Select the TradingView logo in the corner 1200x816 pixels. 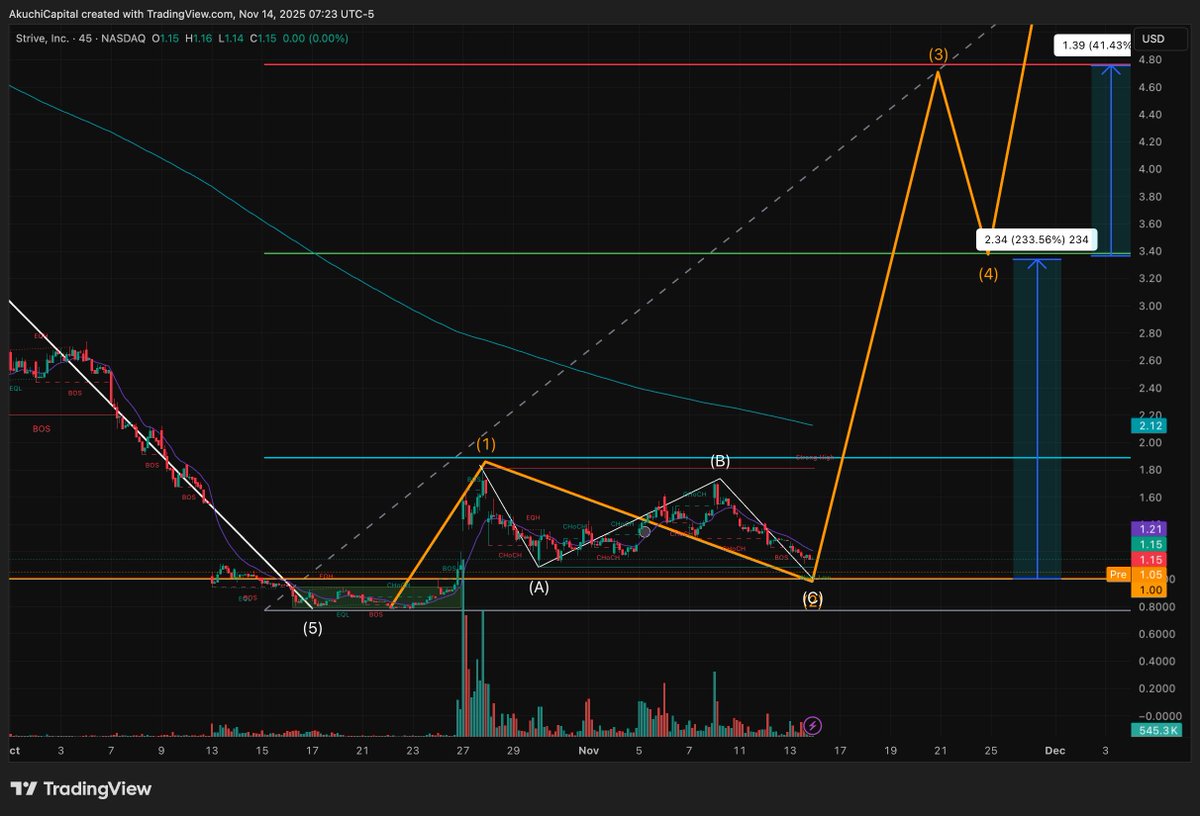[80, 789]
